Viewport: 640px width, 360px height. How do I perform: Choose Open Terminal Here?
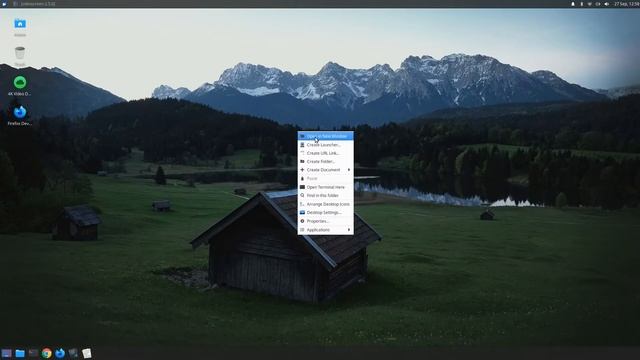pyautogui.click(x=325, y=187)
